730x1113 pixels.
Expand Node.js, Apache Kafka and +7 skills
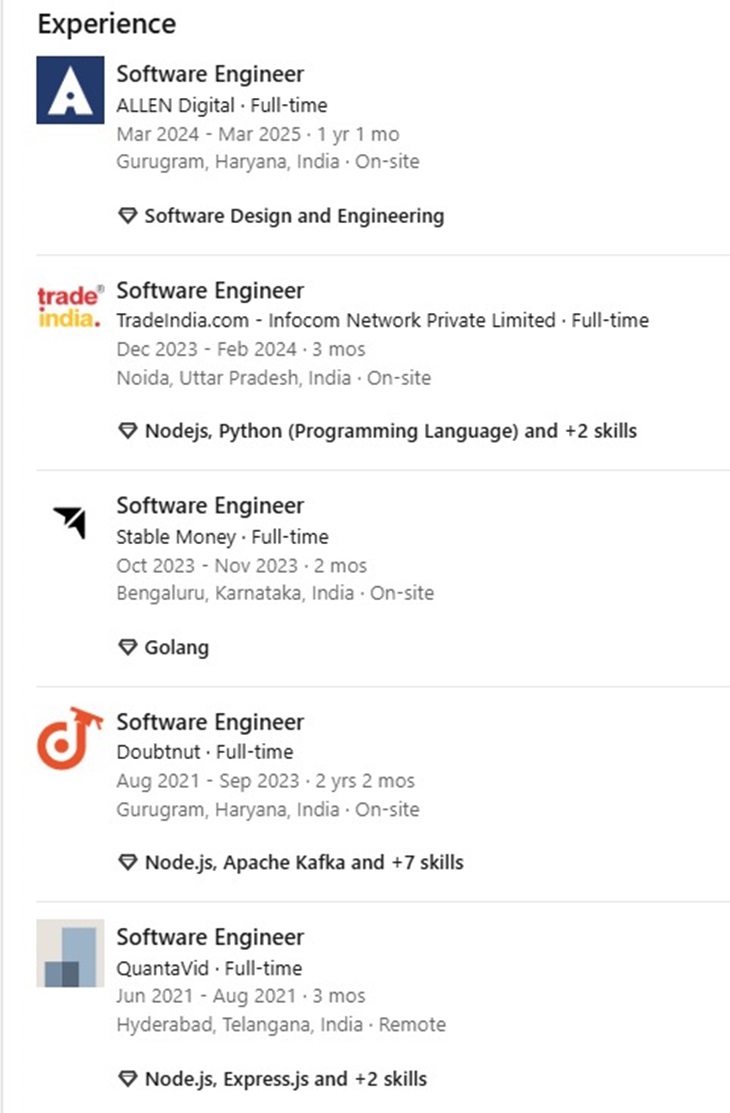(x=304, y=862)
